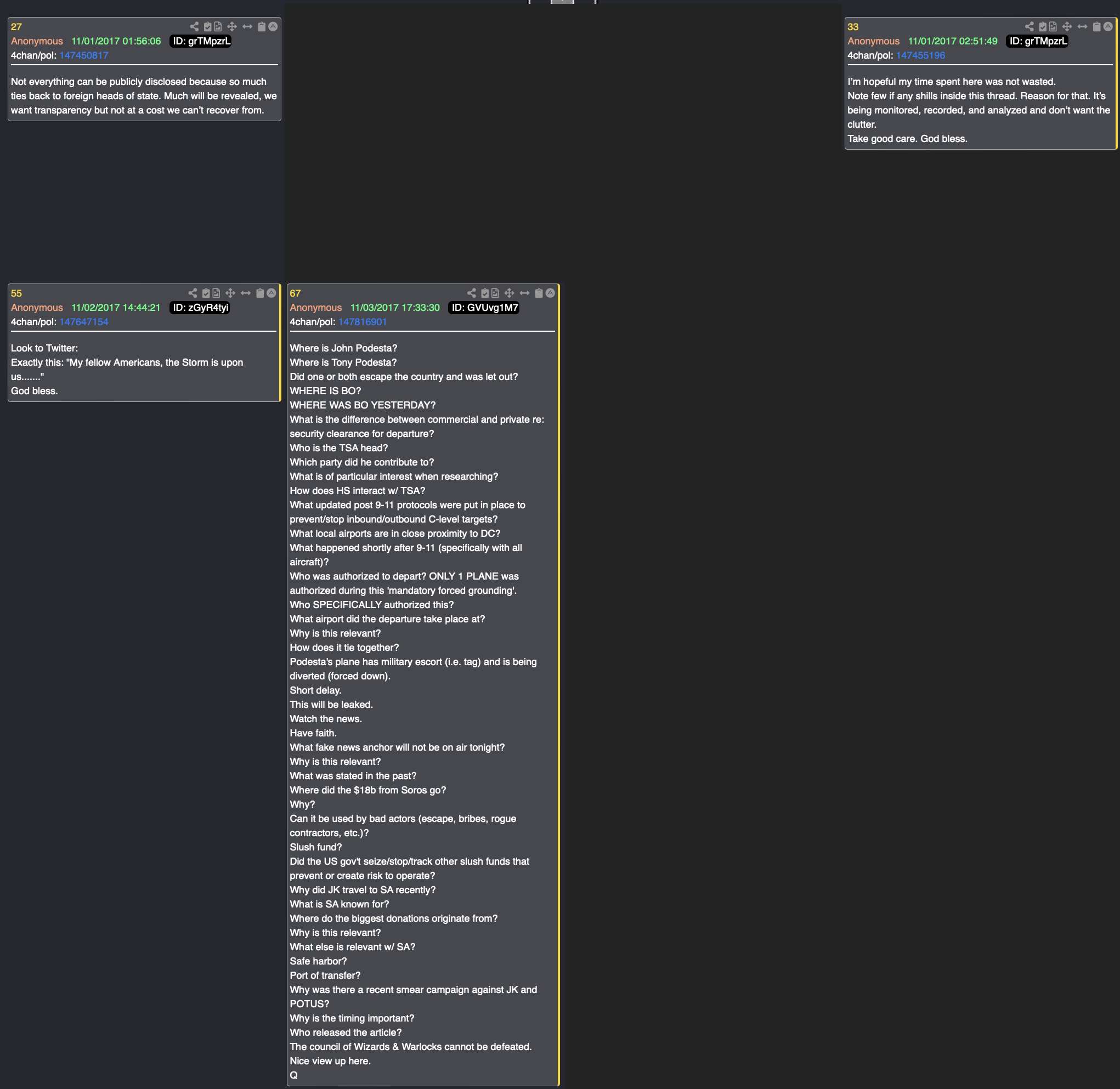The width and height of the screenshot is (1120, 1089).
Task: Click image file icon on post 67
Action: (495, 293)
